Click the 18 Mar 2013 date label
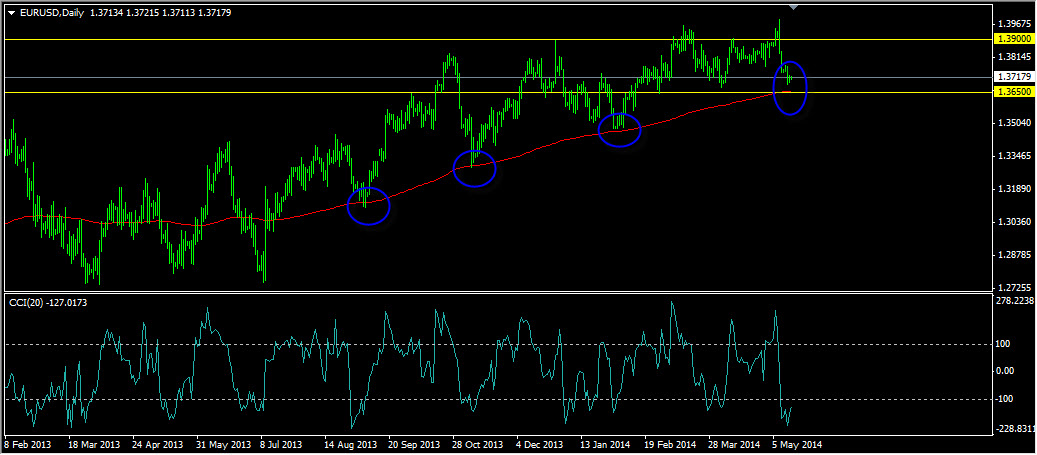The width and height of the screenshot is (1037, 455). tap(95, 444)
